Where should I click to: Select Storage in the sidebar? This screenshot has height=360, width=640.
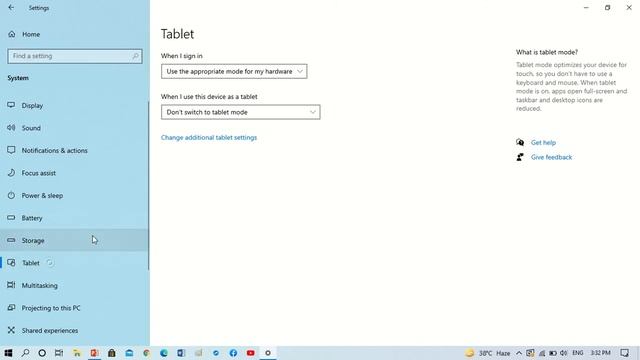pyautogui.click(x=74, y=240)
